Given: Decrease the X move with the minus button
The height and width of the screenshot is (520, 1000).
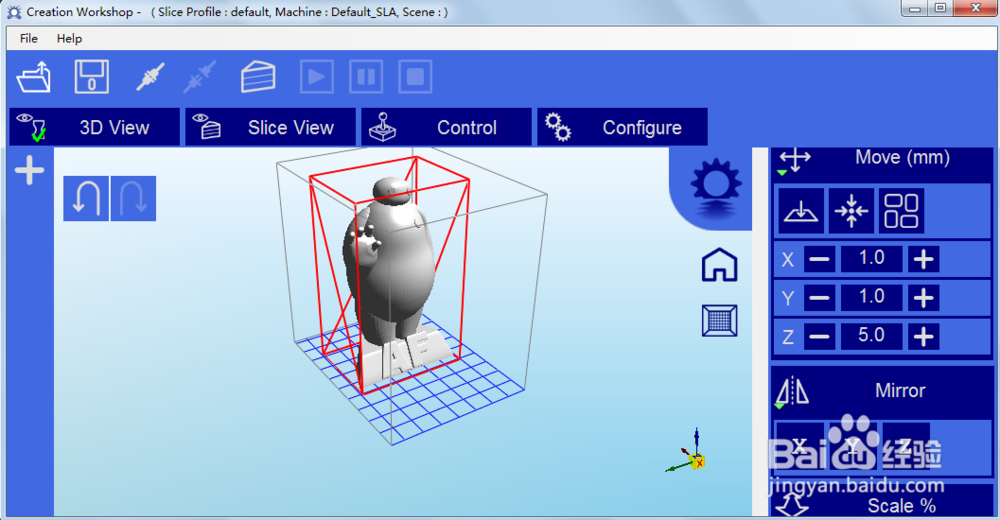Looking at the screenshot, I should [820, 259].
